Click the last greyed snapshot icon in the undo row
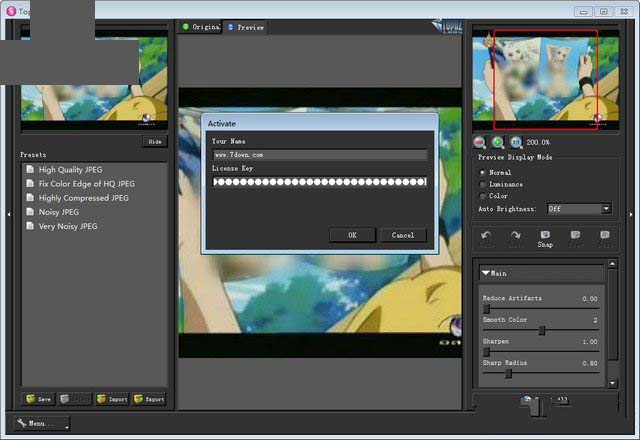Viewport: 640px width, 440px height. pyautogui.click(x=605, y=235)
